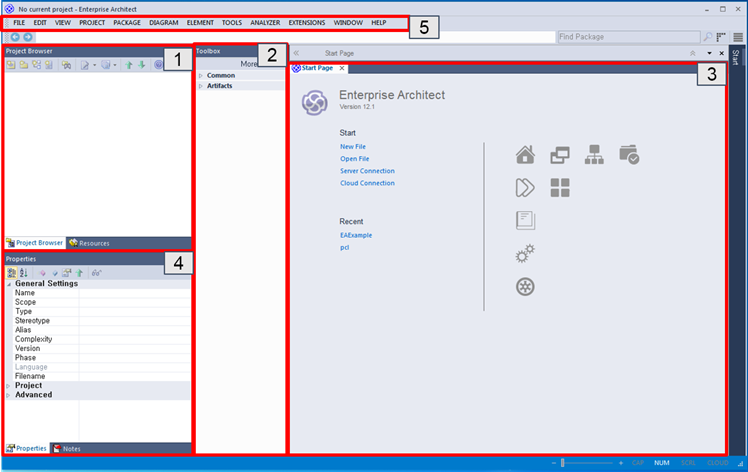Switch to the Notes tab
Viewport: 748px width, 472px height.
[67, 449]
